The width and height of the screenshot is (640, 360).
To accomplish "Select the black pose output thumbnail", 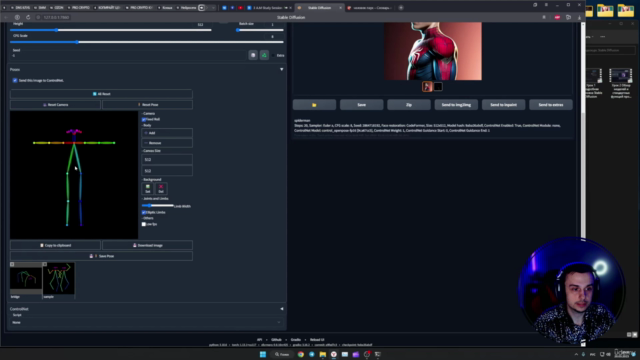I will (x=438, y=87).
